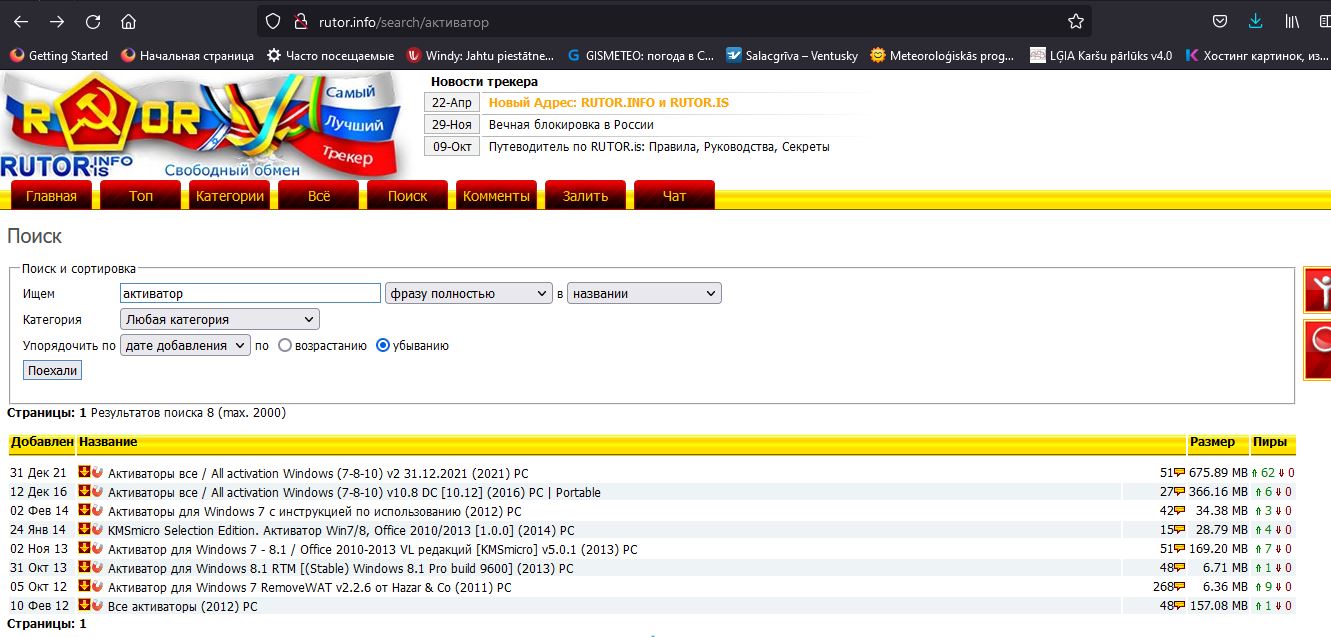Open the 'GISMETEO' bookmark
Image resolution: width=1331 pixels, height=637 pixels.
tap(640, 56)
